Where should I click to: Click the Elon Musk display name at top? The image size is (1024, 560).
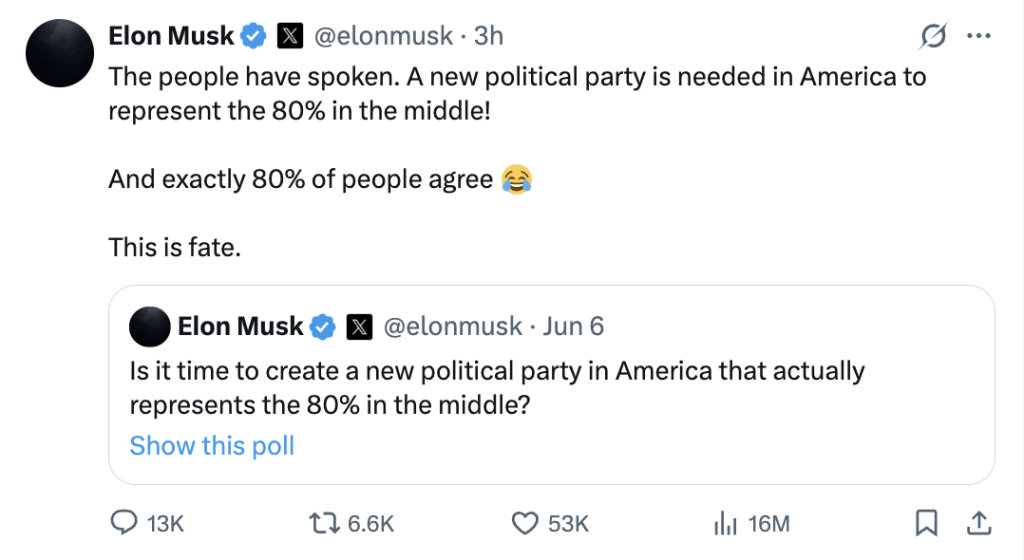coord(171,37)
